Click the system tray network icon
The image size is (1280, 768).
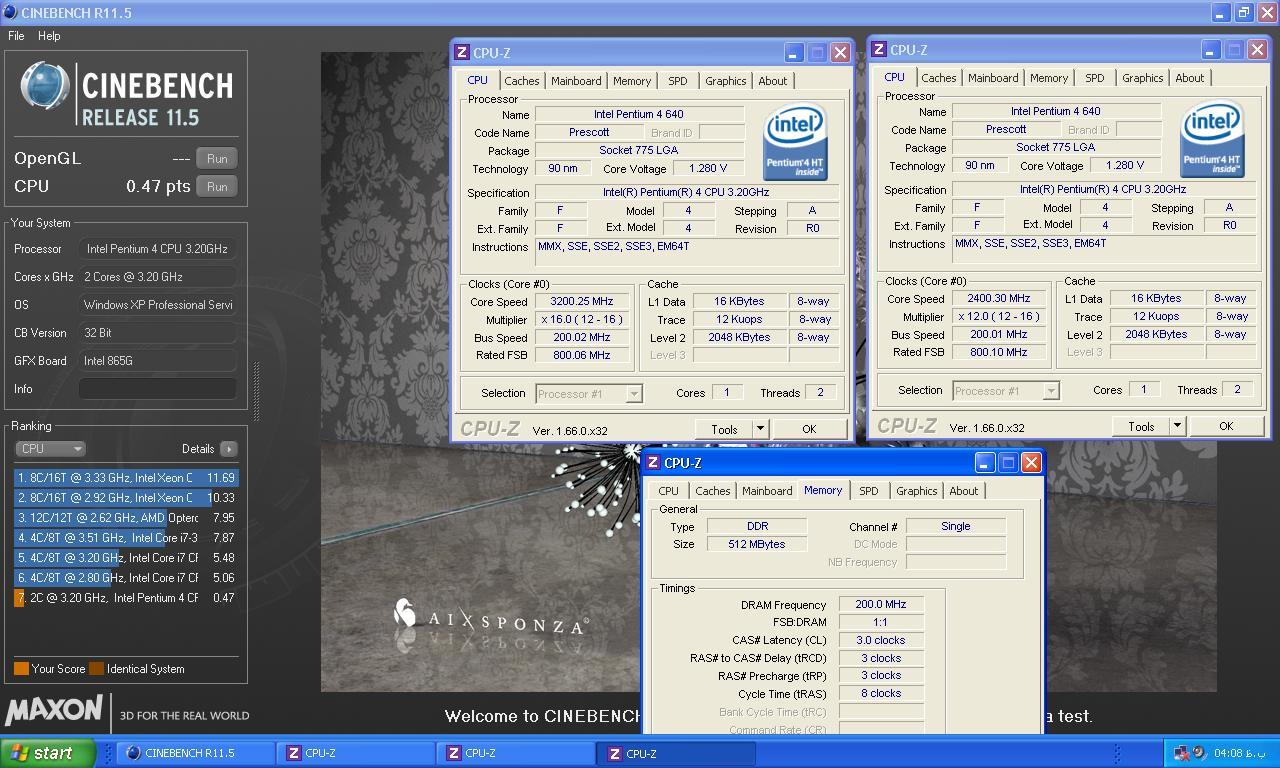1182,753
